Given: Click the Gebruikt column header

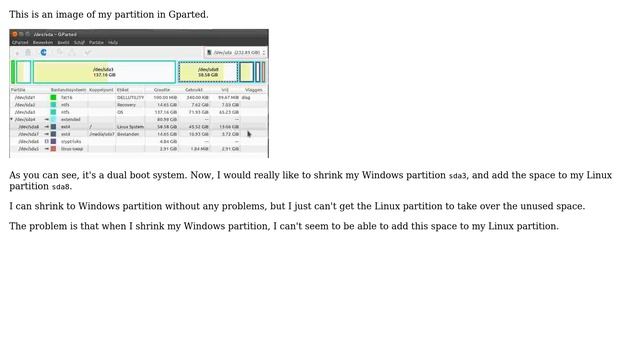Looking at the screenshot, I should (194, 90).
